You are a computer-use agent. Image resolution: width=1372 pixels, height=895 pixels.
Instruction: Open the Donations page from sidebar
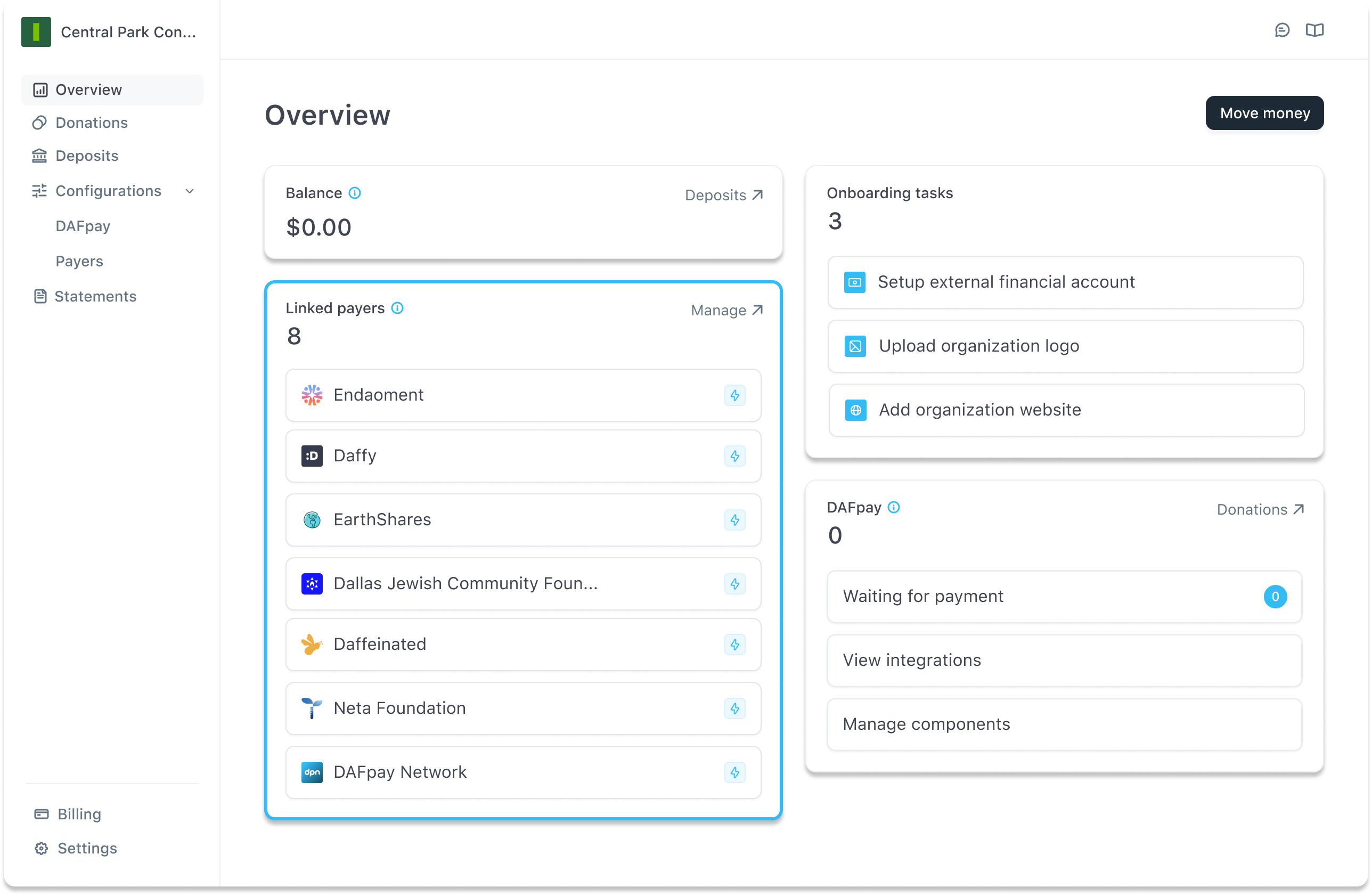coord(91,123)
